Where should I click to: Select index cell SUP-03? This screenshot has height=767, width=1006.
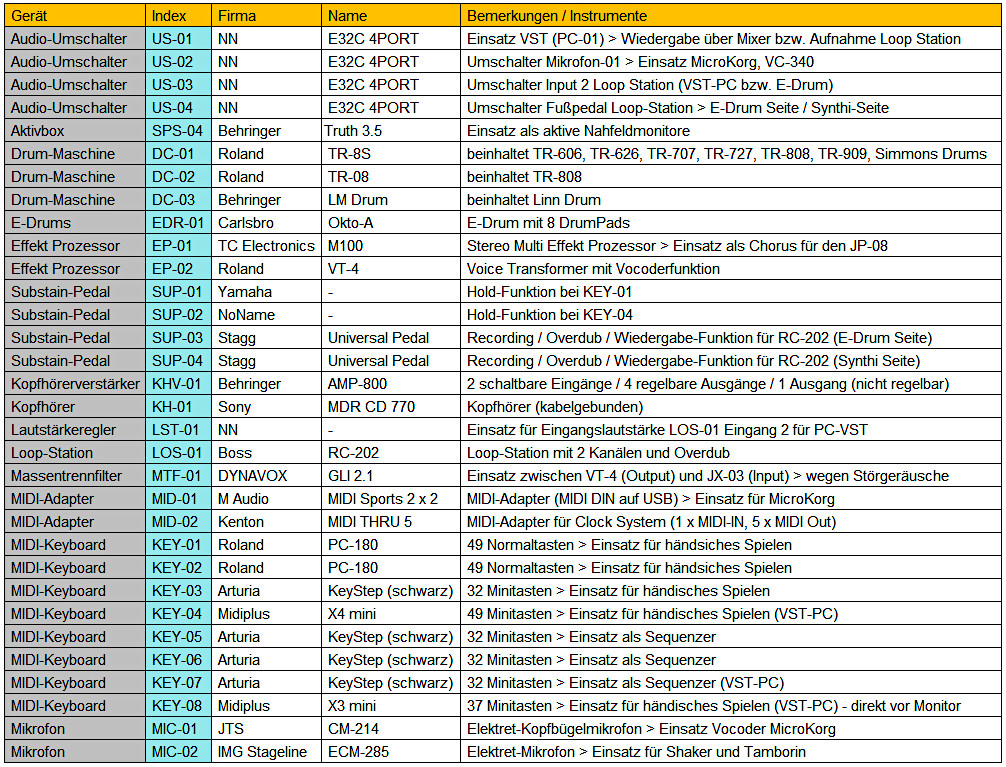pos(178,338)
